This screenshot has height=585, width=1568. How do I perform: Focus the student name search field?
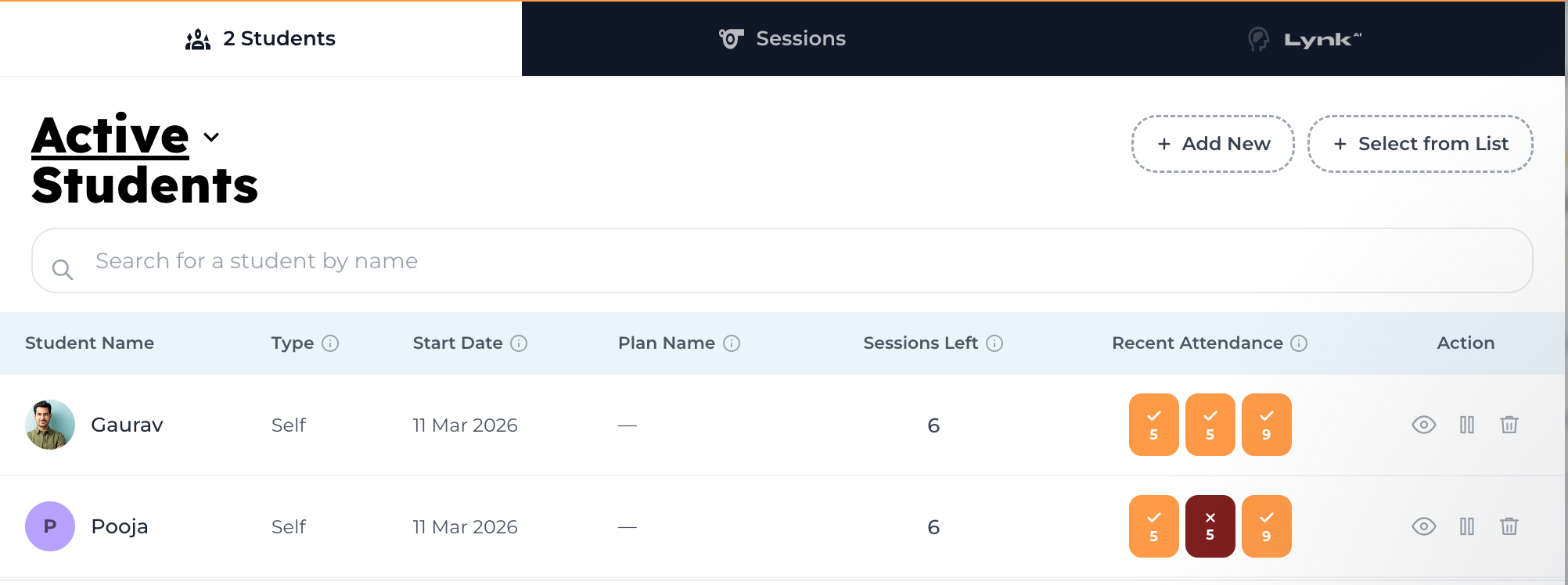point(782,260)
